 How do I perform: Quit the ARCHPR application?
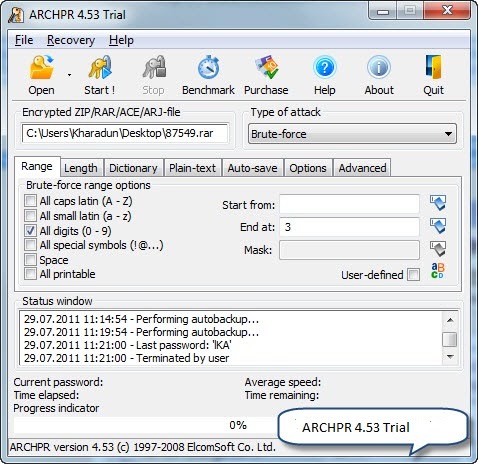point(433,75)
